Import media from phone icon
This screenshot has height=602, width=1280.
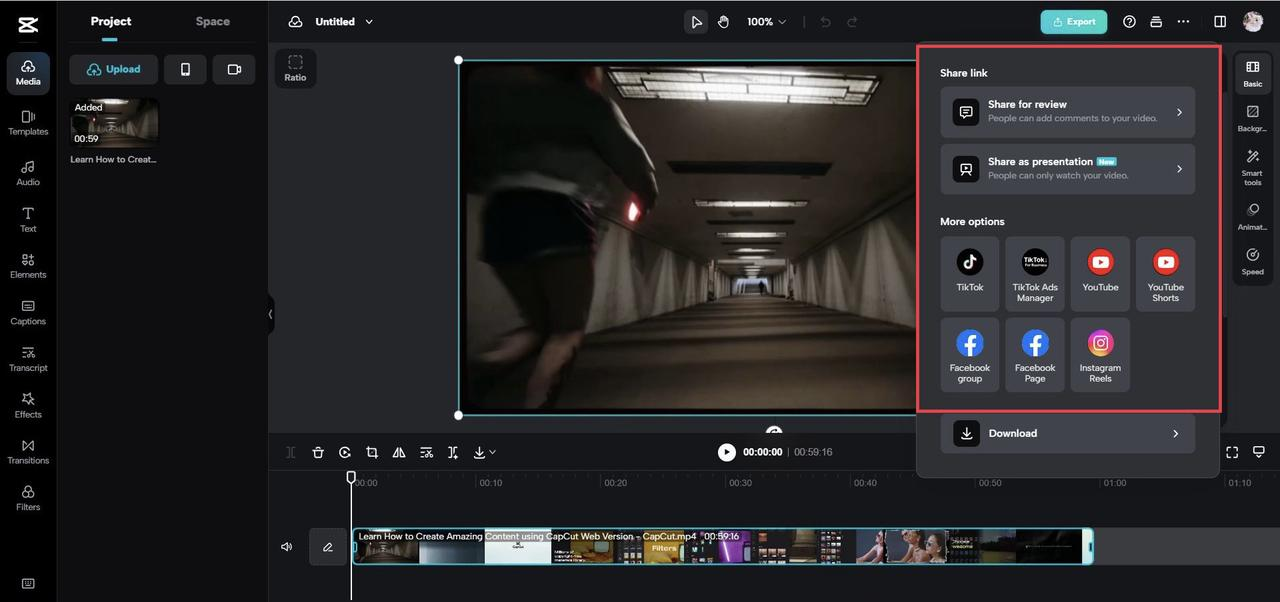[185, 69]
